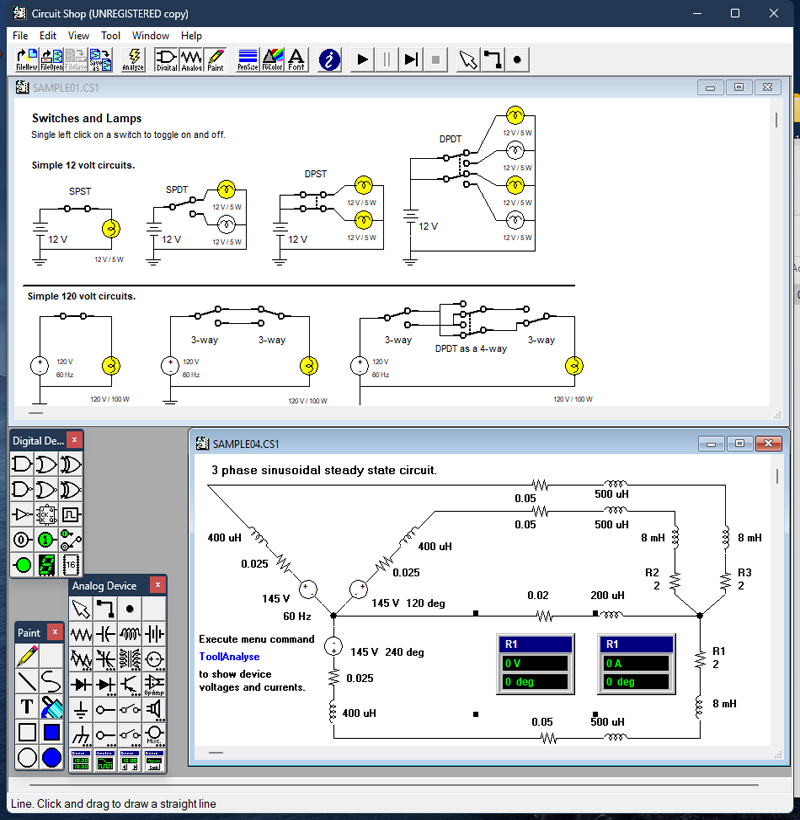The height and width of the screenshot is (820, 800).
Task: Click the blue information icon in toolbar
Action: coord(329,60)
